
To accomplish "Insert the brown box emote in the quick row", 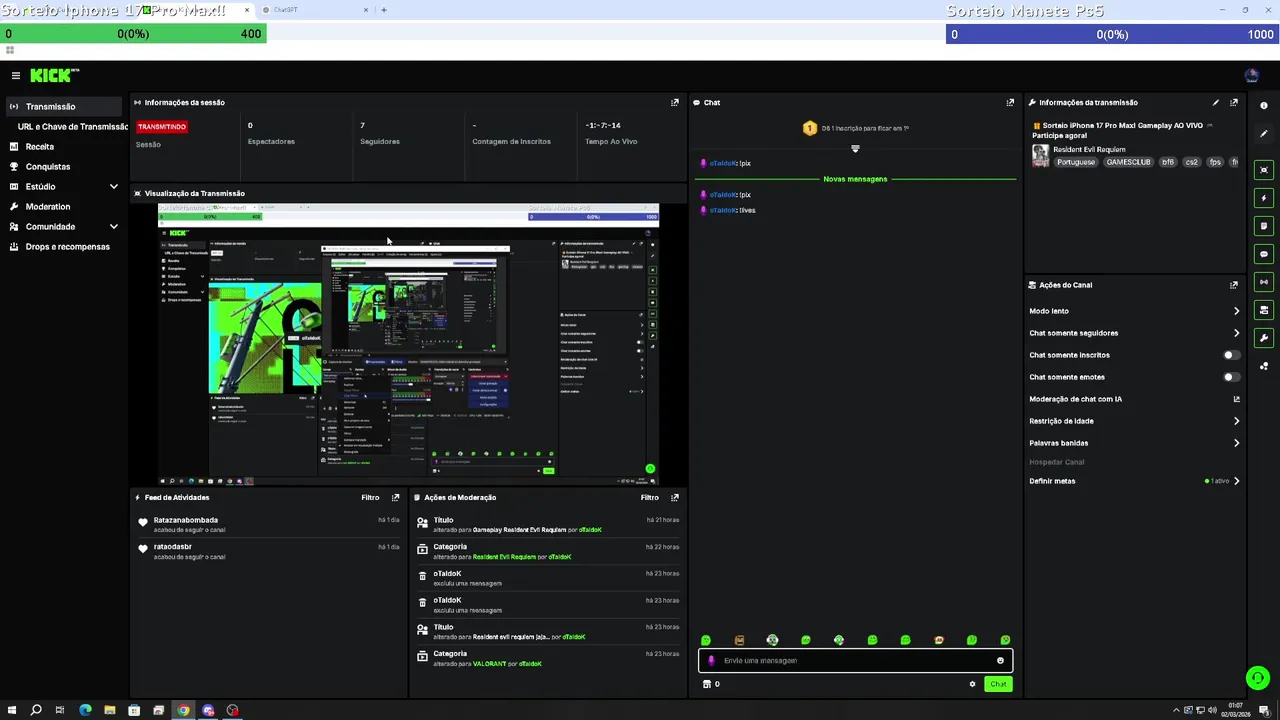I will point(739,640).
